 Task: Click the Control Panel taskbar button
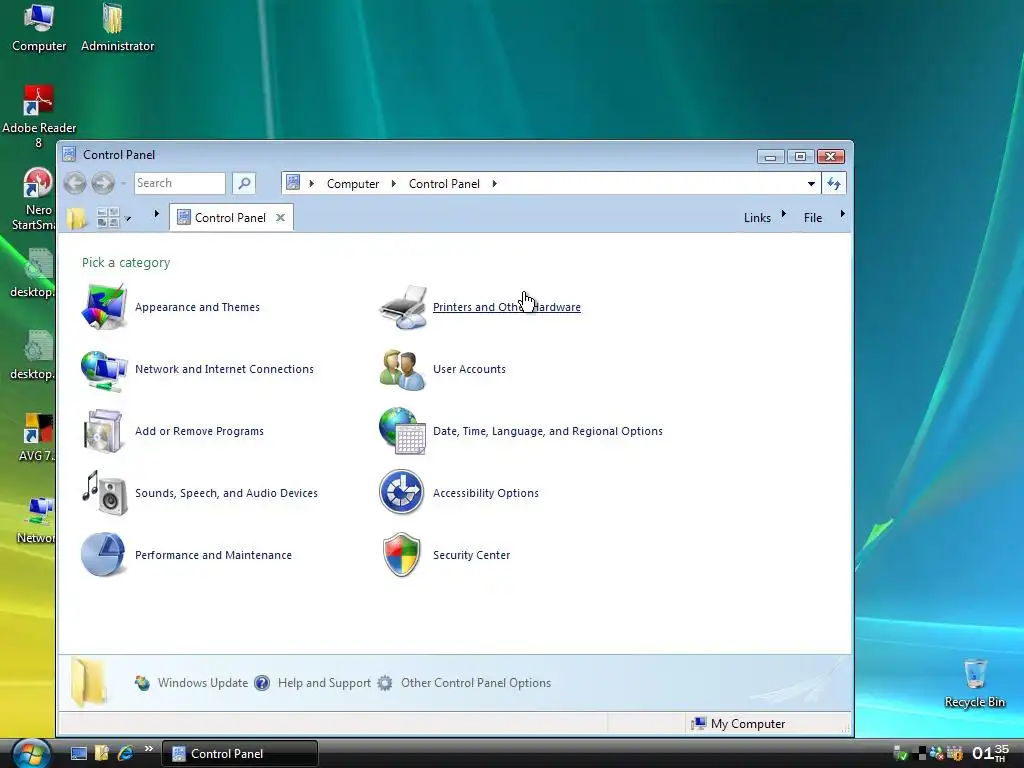pos(240,754)
